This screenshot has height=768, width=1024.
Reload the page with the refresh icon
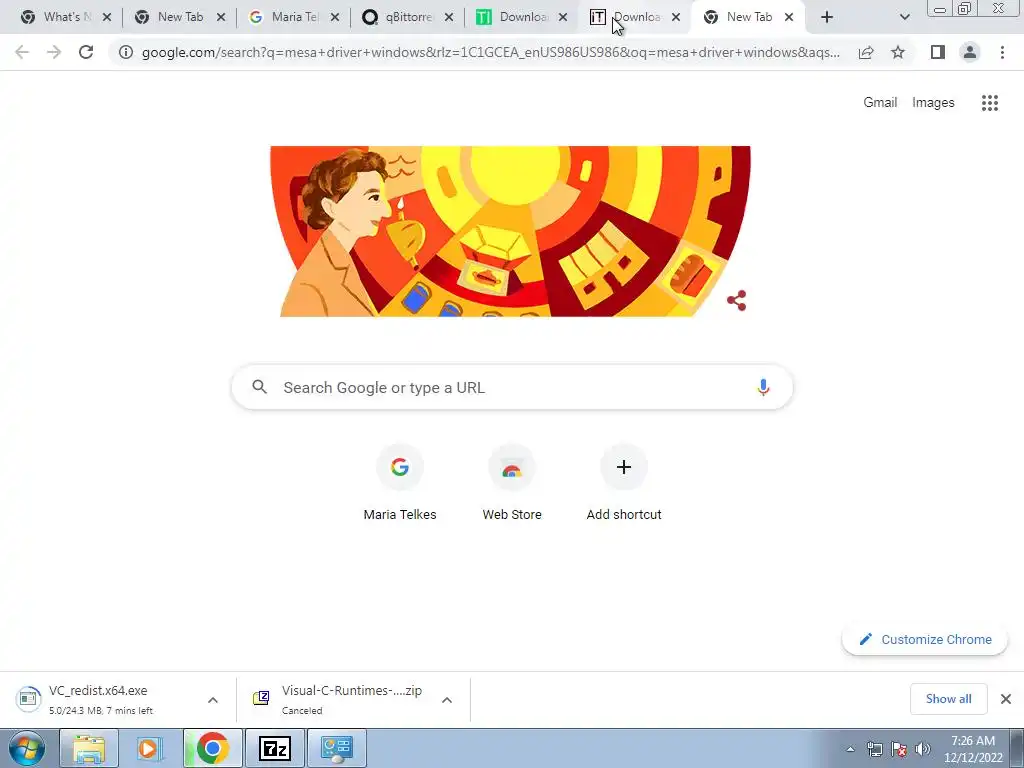(x=86, y=52)
